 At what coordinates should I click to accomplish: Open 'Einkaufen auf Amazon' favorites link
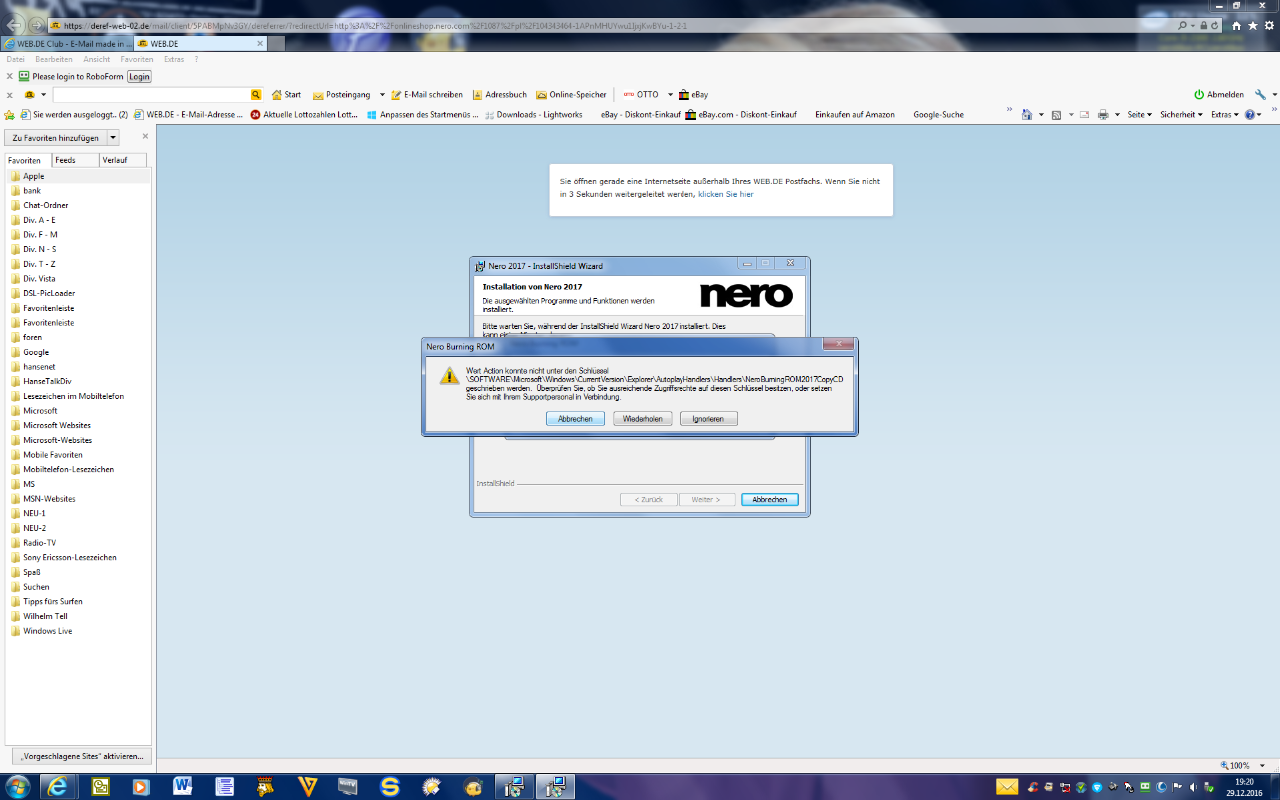(x=855, y=114)
